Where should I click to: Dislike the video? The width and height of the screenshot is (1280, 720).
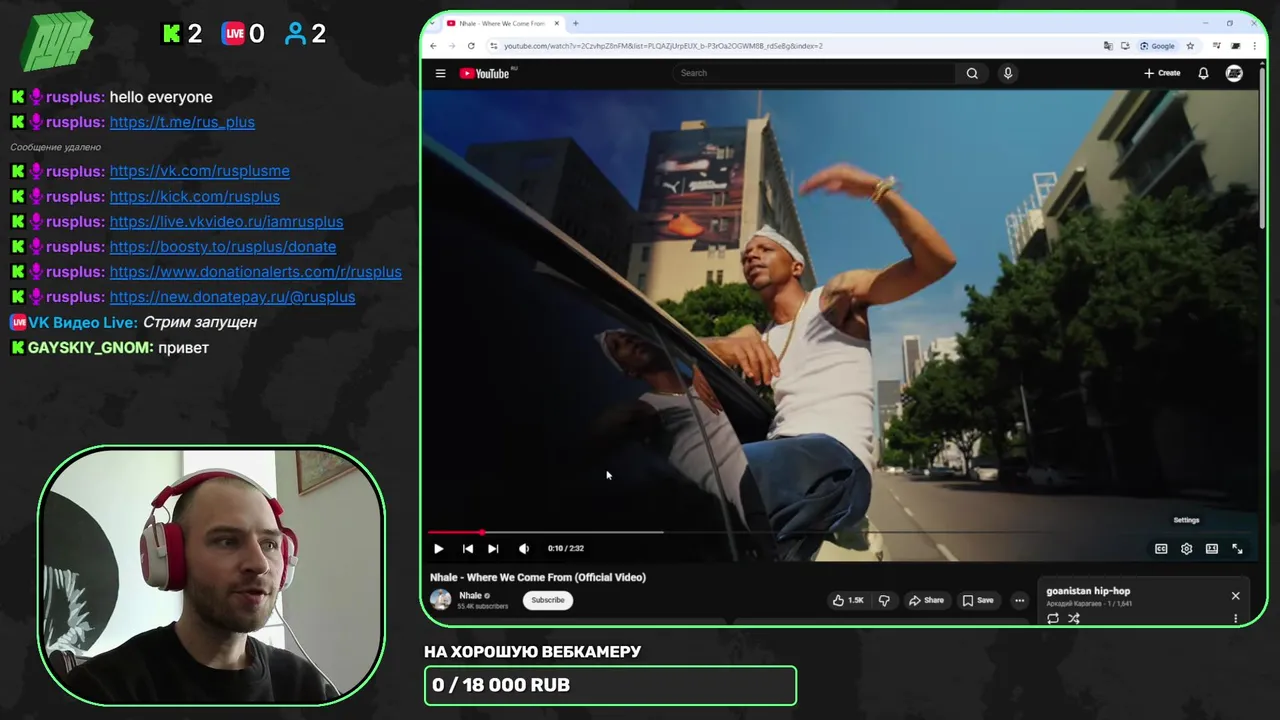coord(884,600)
